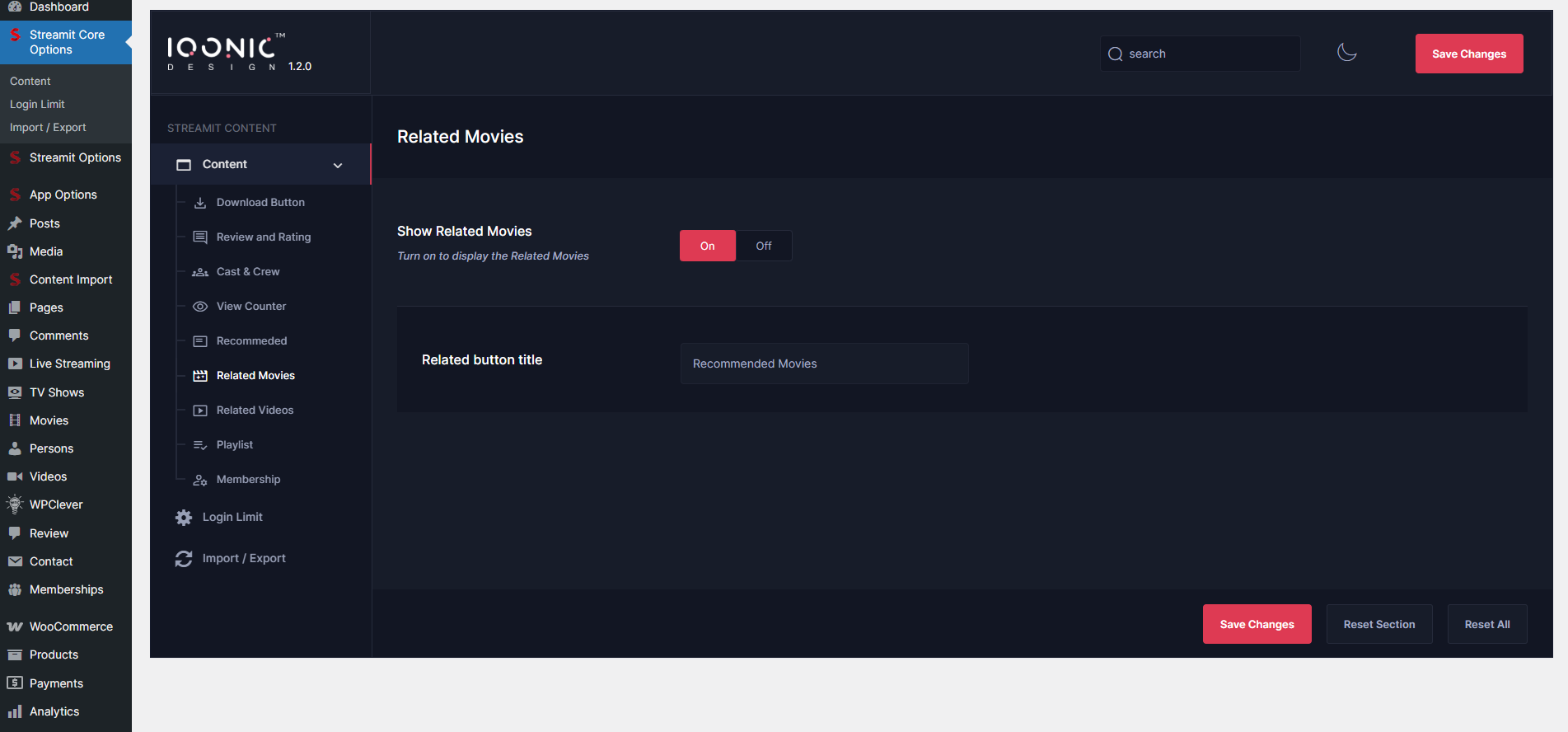
Task: Click the Import / Export sync icon
Action: [184, 559]
